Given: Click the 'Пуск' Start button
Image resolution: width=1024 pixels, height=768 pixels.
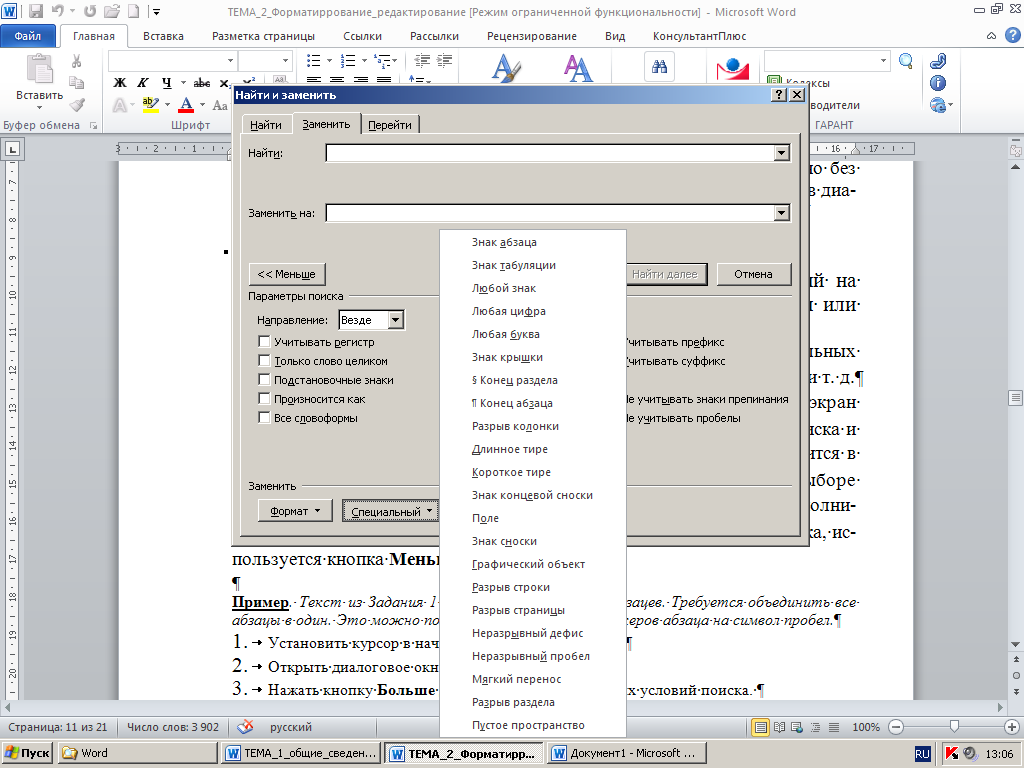Looking at the screenshot, I should coord(27,753).
